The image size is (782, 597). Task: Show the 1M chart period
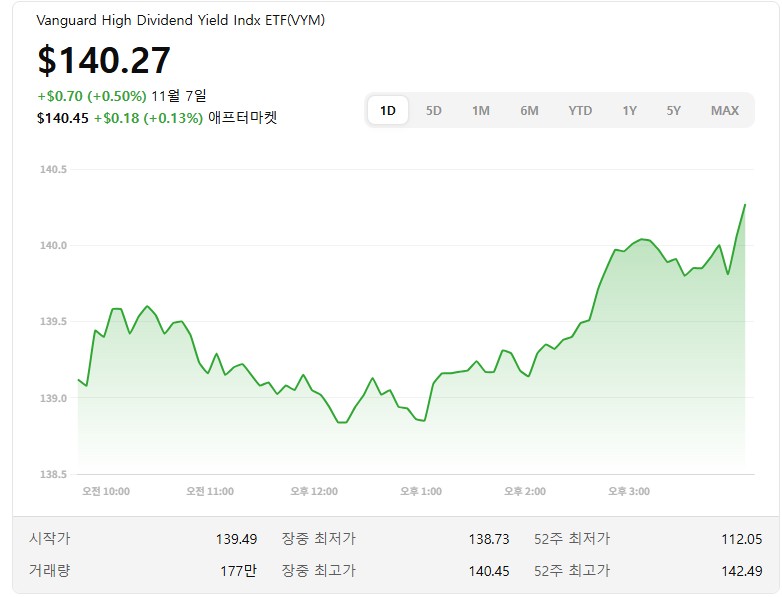pos(481,110)
